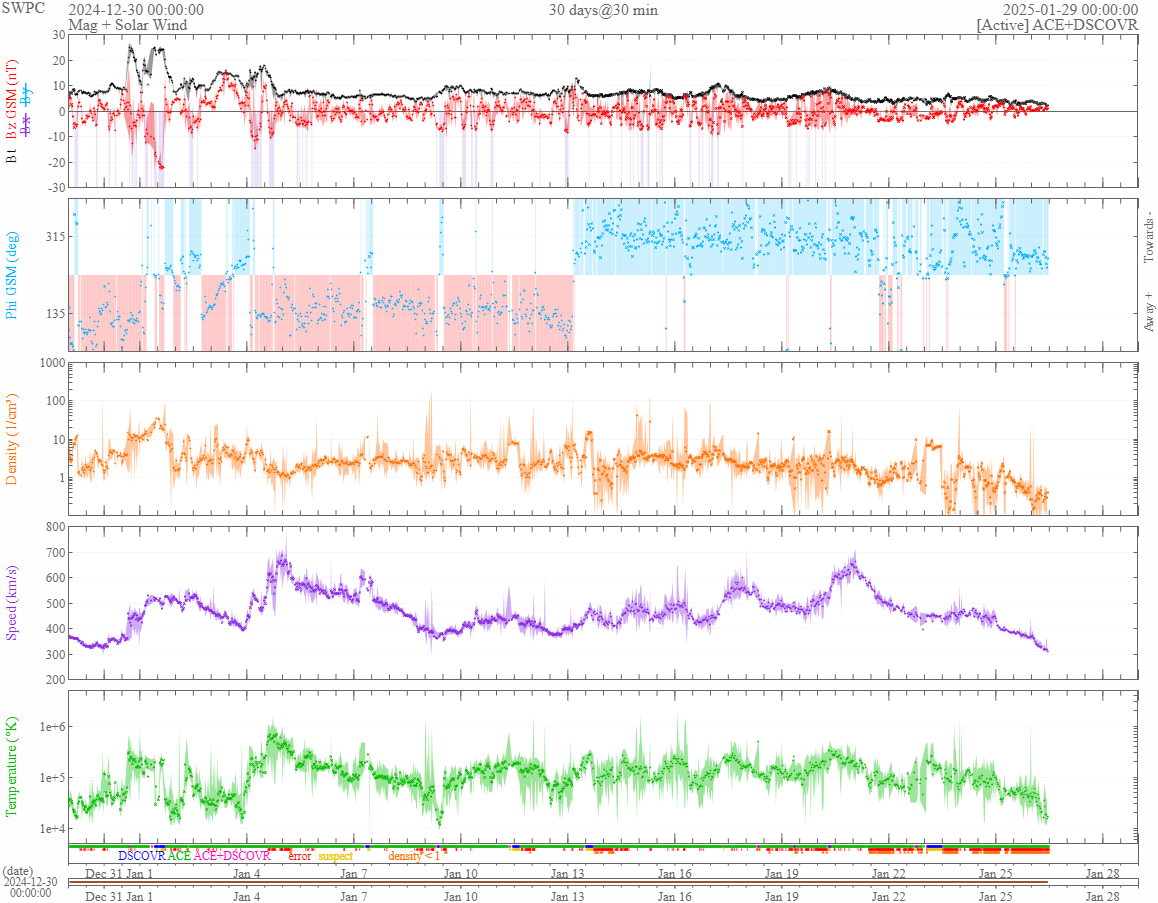Click the 'Mag + Solar Wind' title
1158x903 pixels.
(x=128, y=24)
